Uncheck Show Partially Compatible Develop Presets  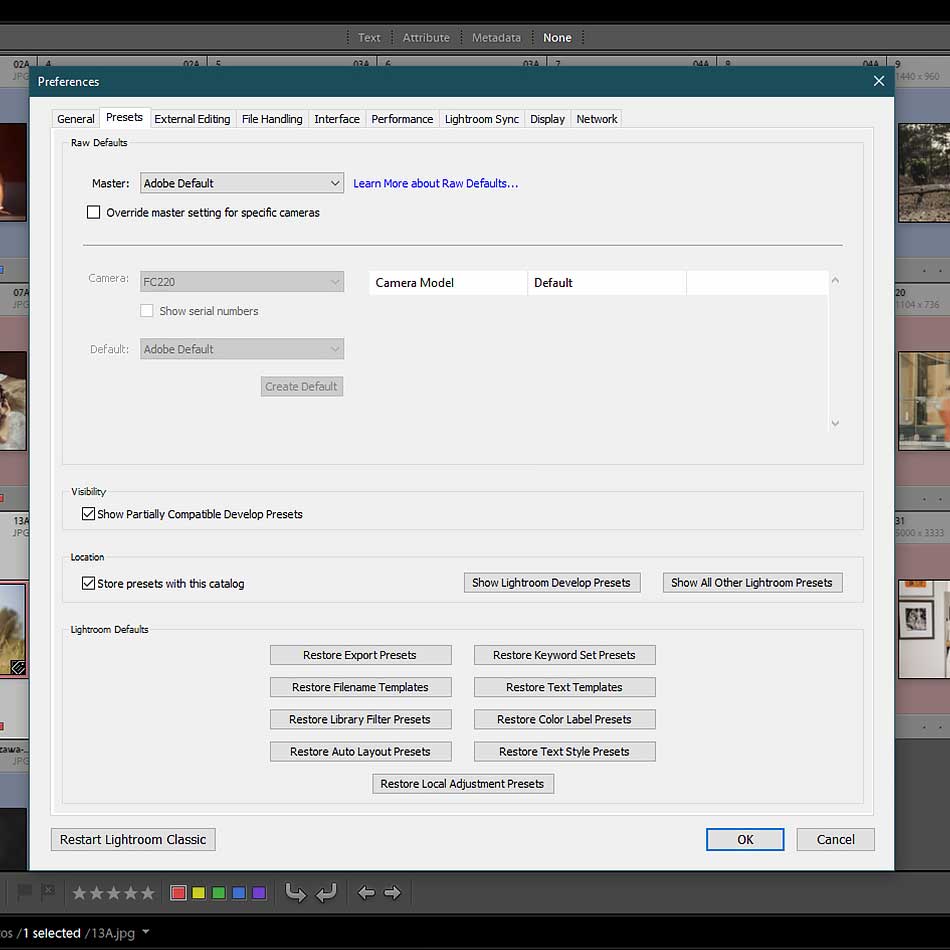pyautogui.click(x=88, y=514)
